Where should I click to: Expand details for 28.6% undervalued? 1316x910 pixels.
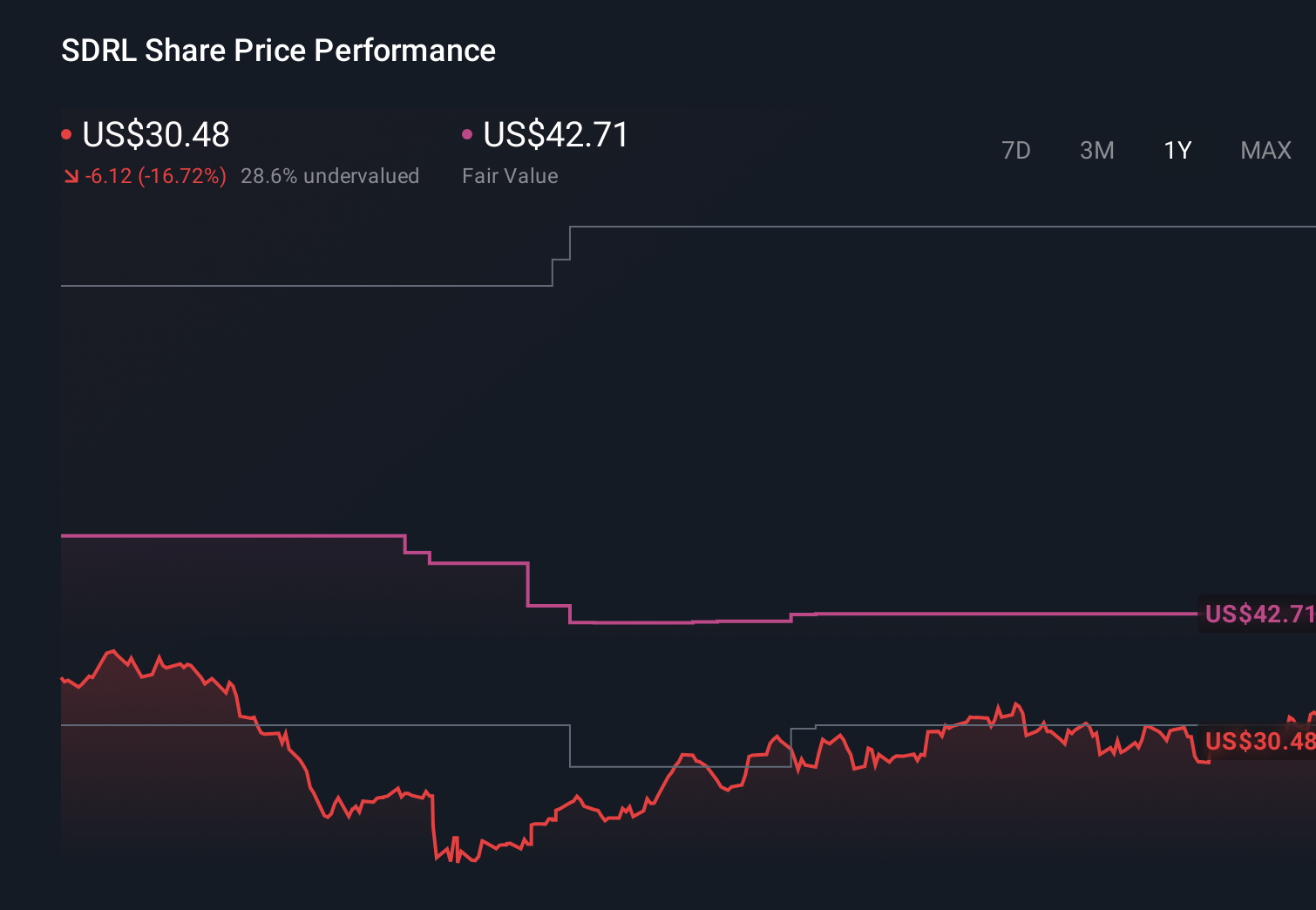330,176
